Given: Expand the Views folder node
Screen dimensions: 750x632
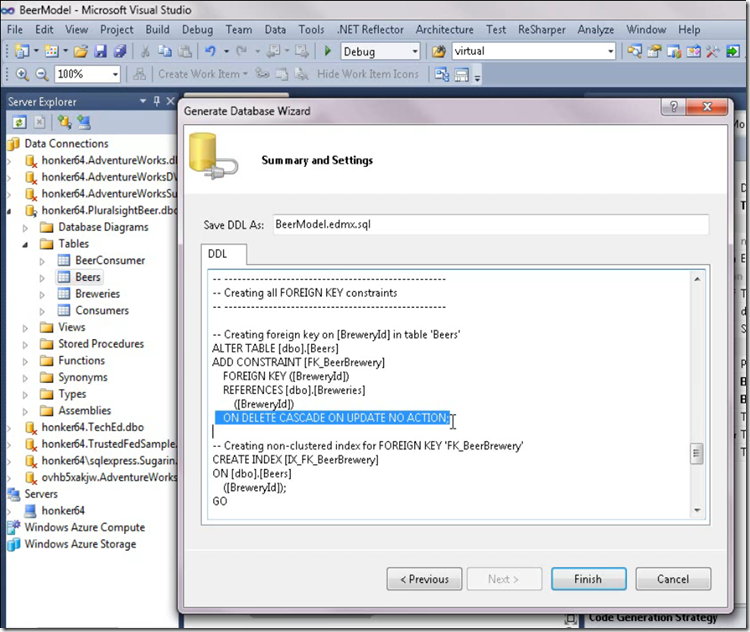Looking at the screenshot, I should pos(25,328).
